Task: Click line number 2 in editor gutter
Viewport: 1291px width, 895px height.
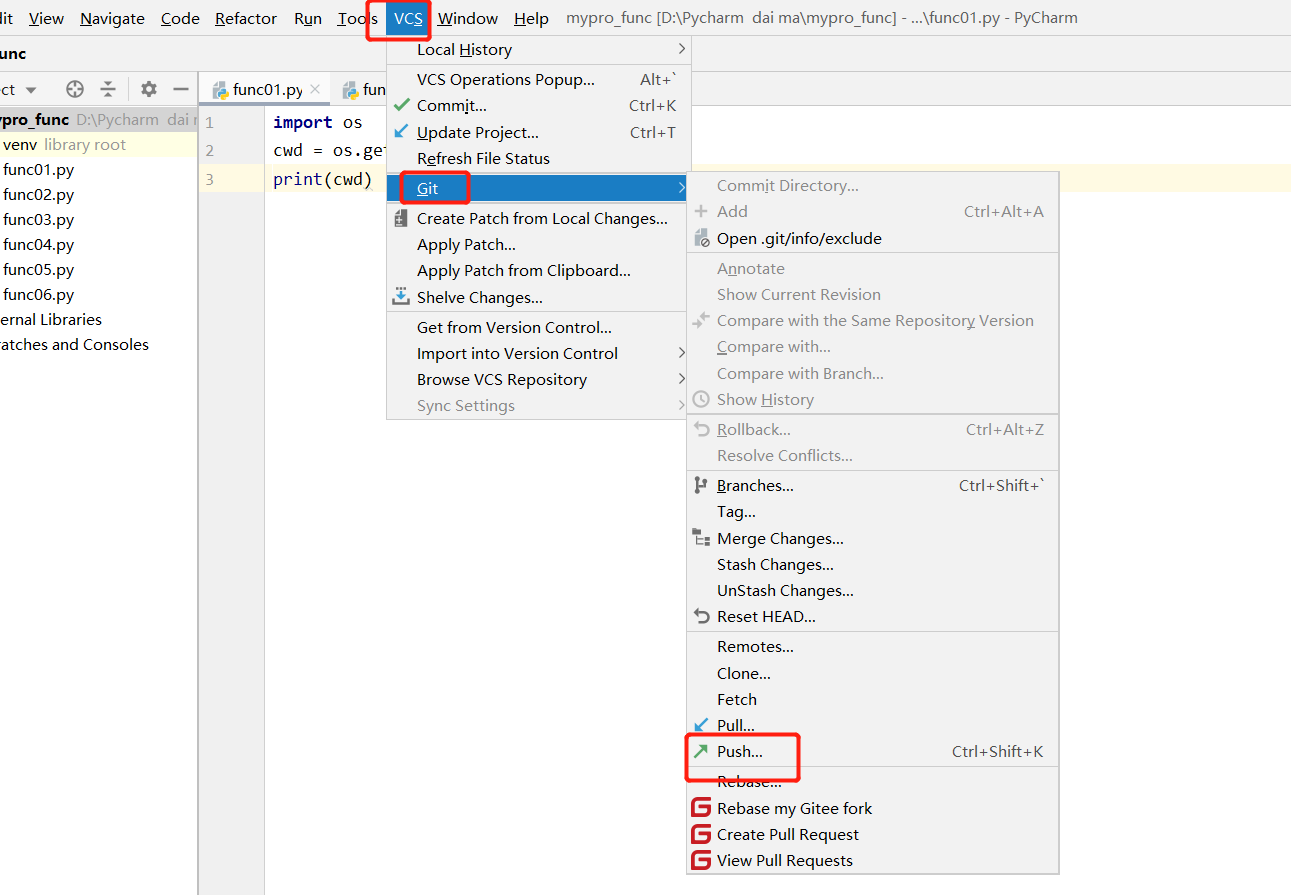Action: coord(209,151)
